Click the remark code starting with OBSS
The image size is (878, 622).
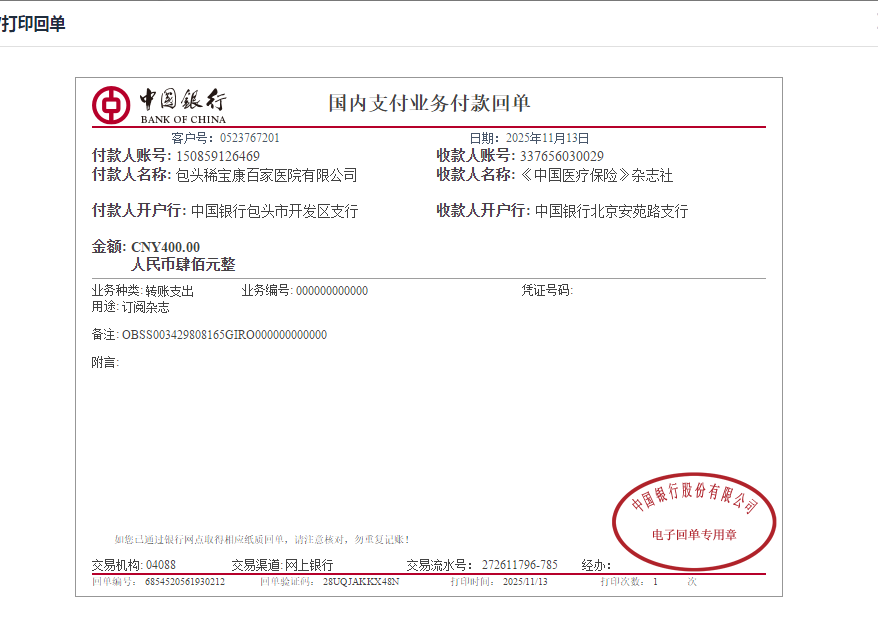coord(224,335)
